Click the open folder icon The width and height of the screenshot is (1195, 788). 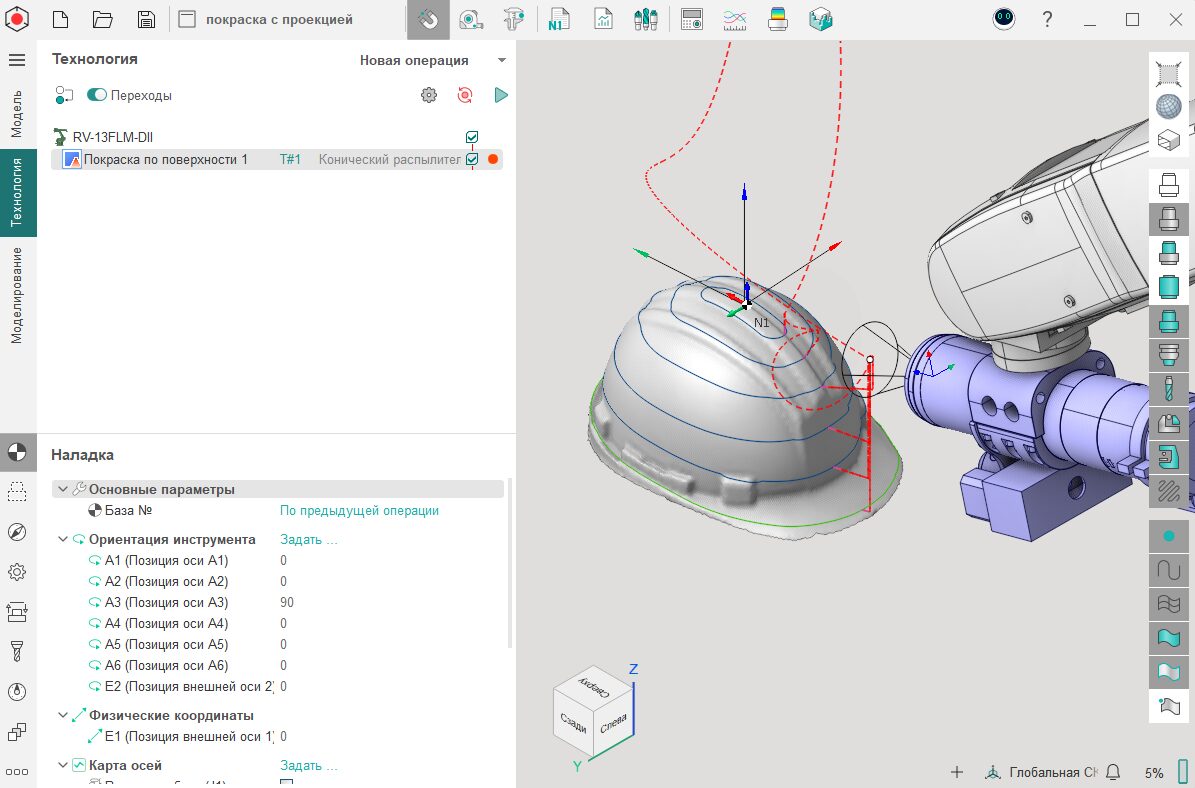point(102,19)
